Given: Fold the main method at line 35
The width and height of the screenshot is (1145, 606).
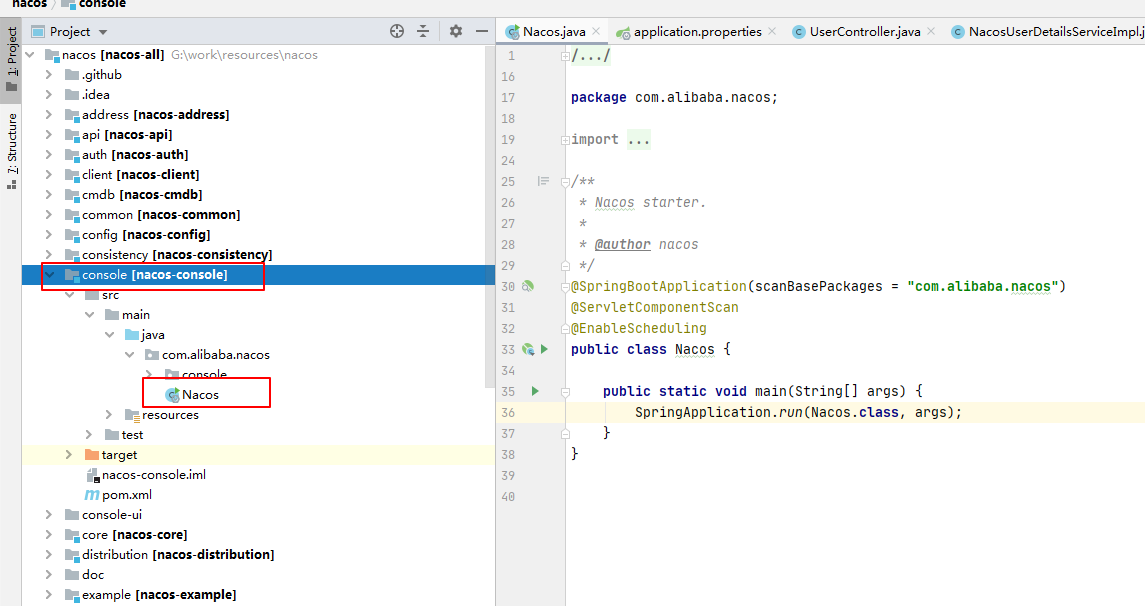Looking at the screenshot, I should (x=565, y=391).
